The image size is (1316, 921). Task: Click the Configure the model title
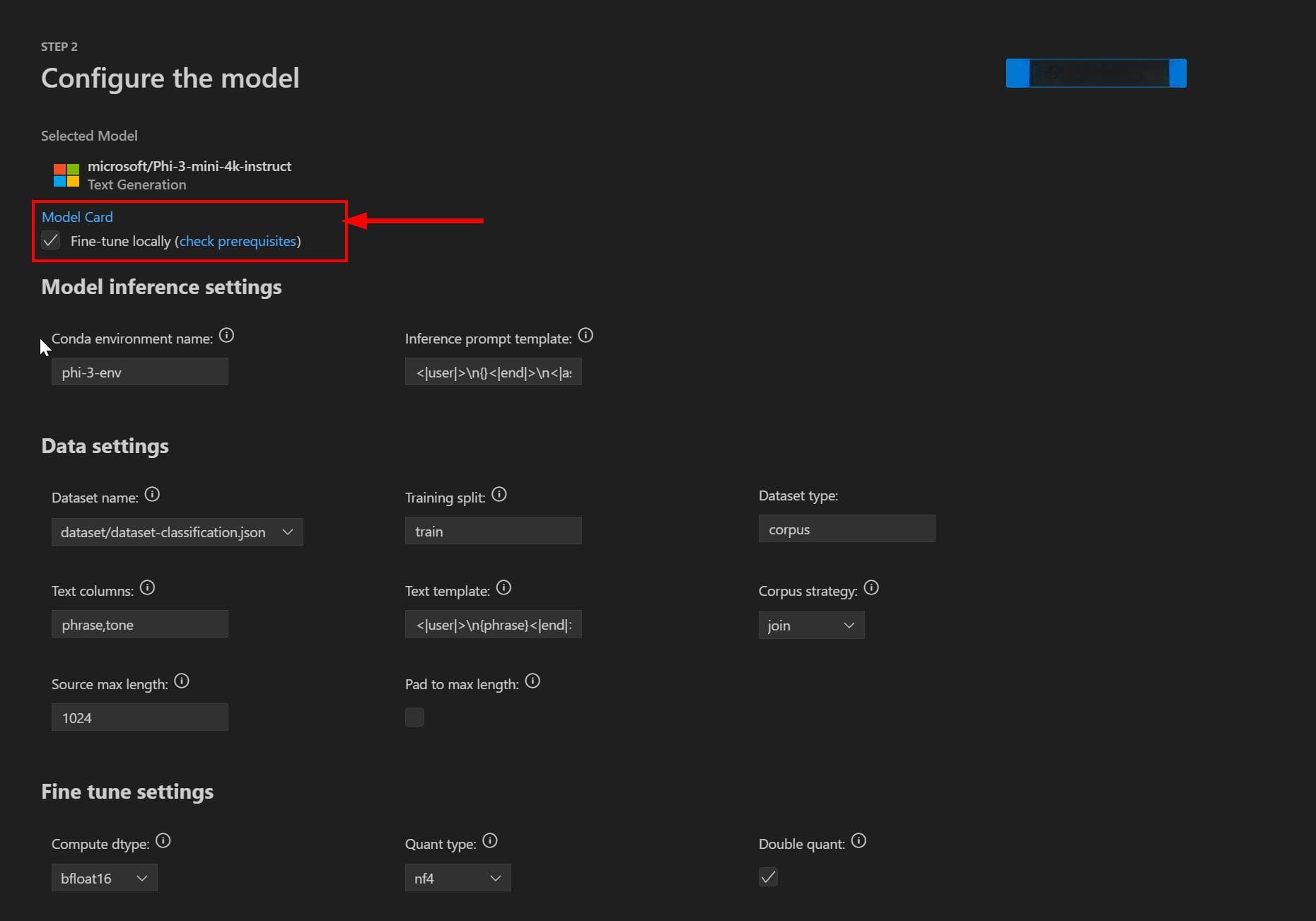170,78
